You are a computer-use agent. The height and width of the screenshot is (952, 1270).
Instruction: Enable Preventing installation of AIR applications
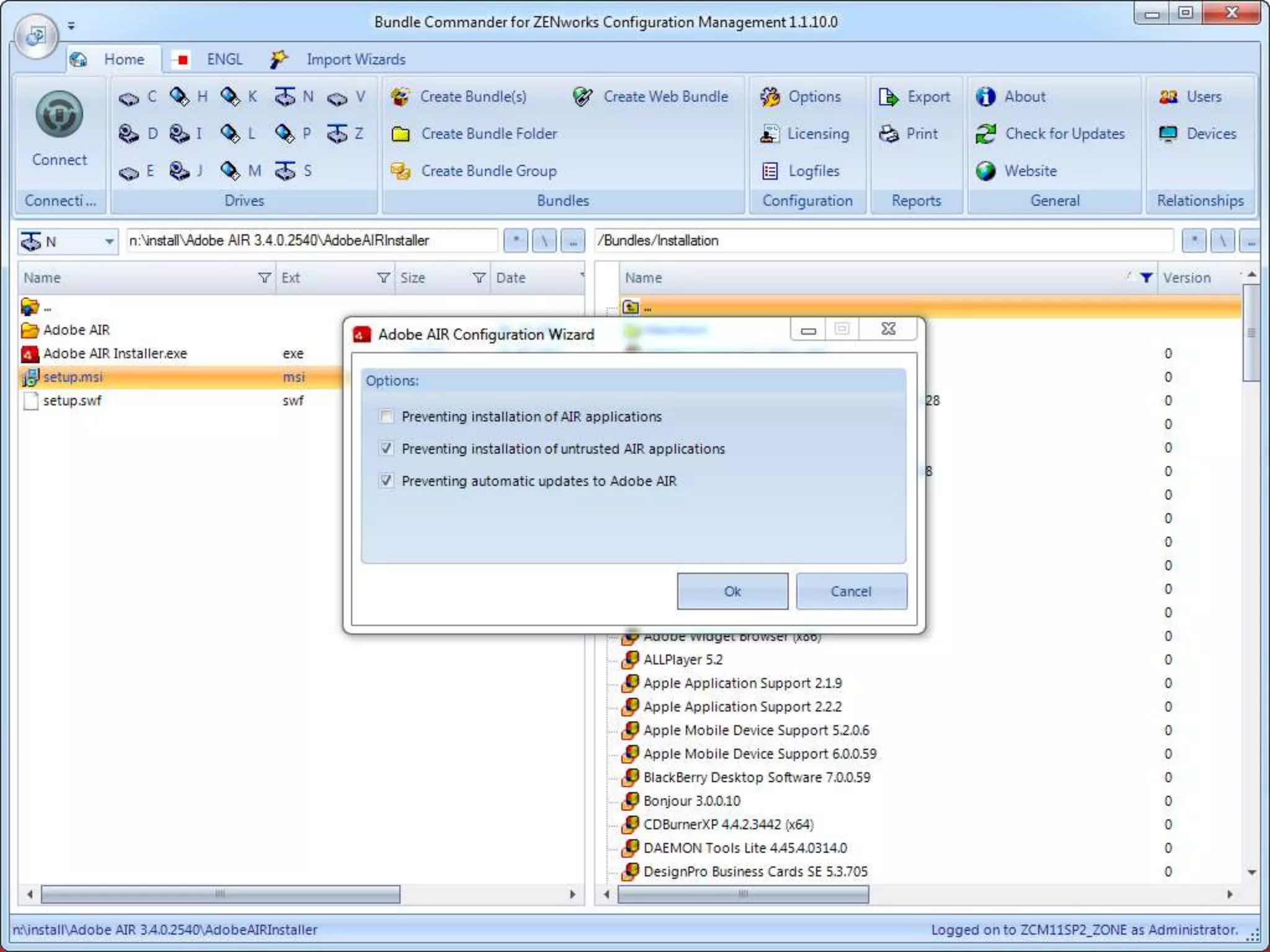click(x=386, y=416)
